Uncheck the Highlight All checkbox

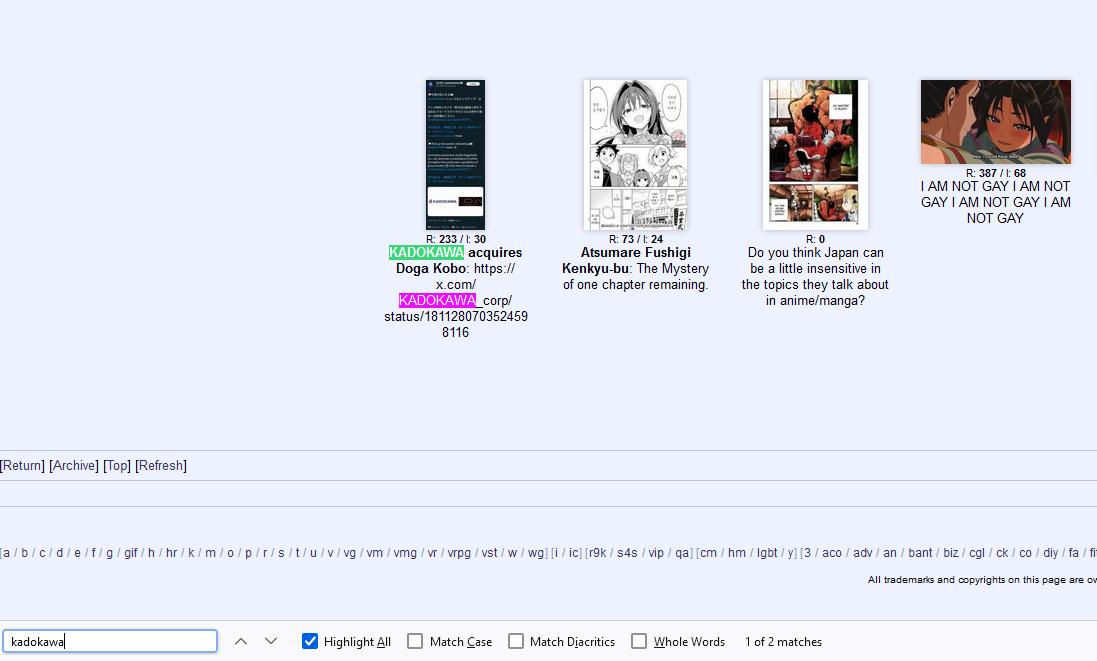tap(310, 641)
